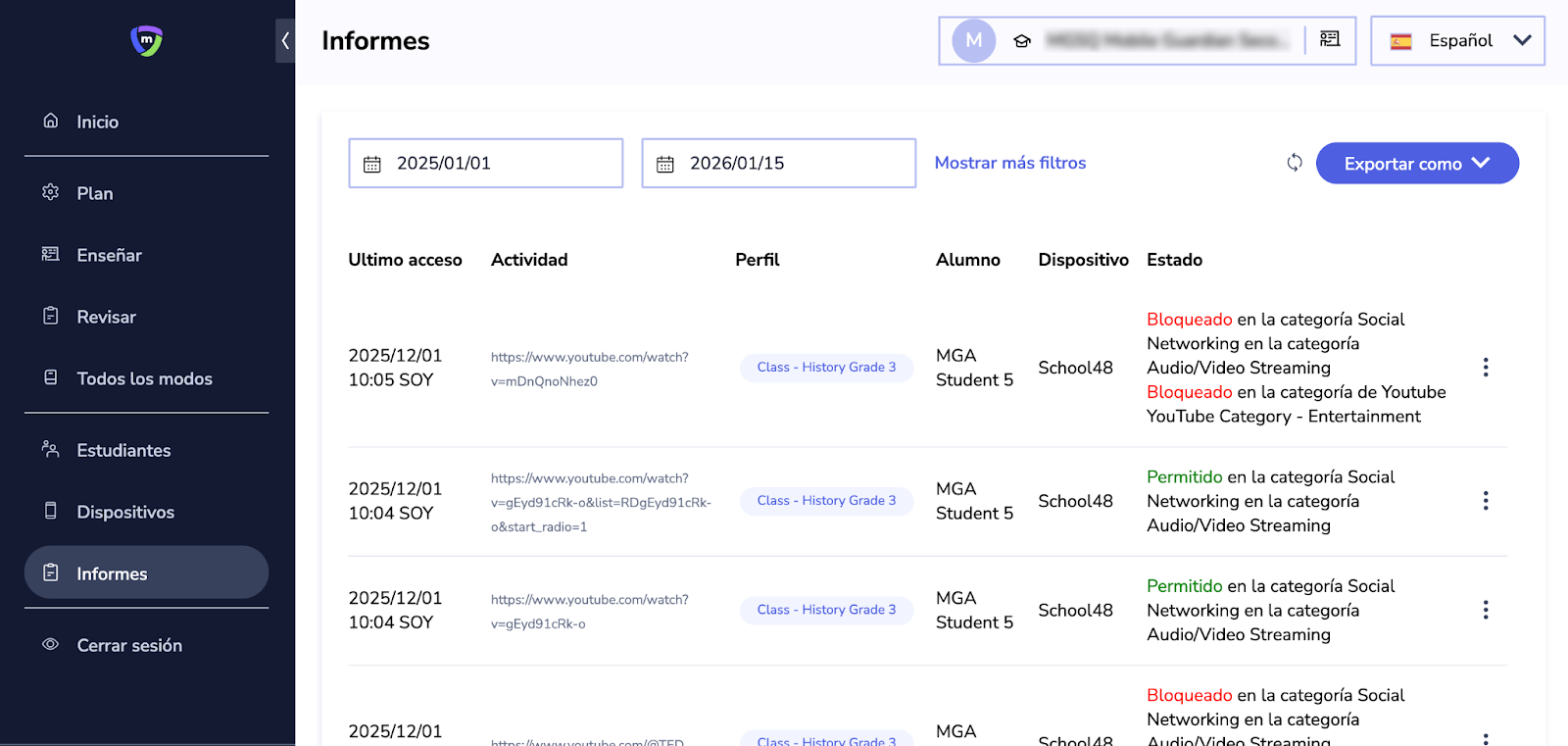This screenshot has width=1568, height=746.
Task: Go to Inicio in the sidebar
Action: click(97, 122)
